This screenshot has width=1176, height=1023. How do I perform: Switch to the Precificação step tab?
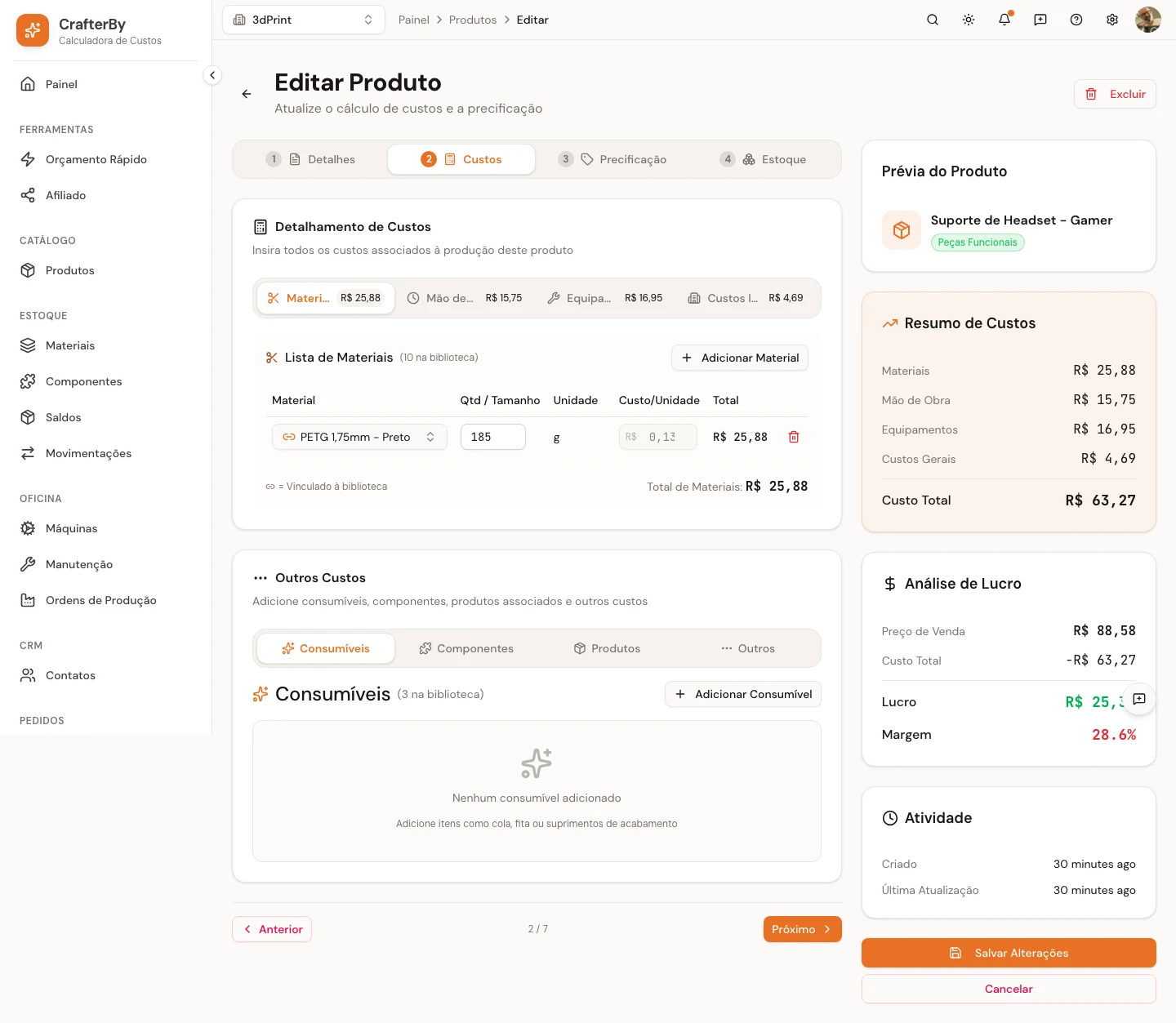click(x=612, y=159)
